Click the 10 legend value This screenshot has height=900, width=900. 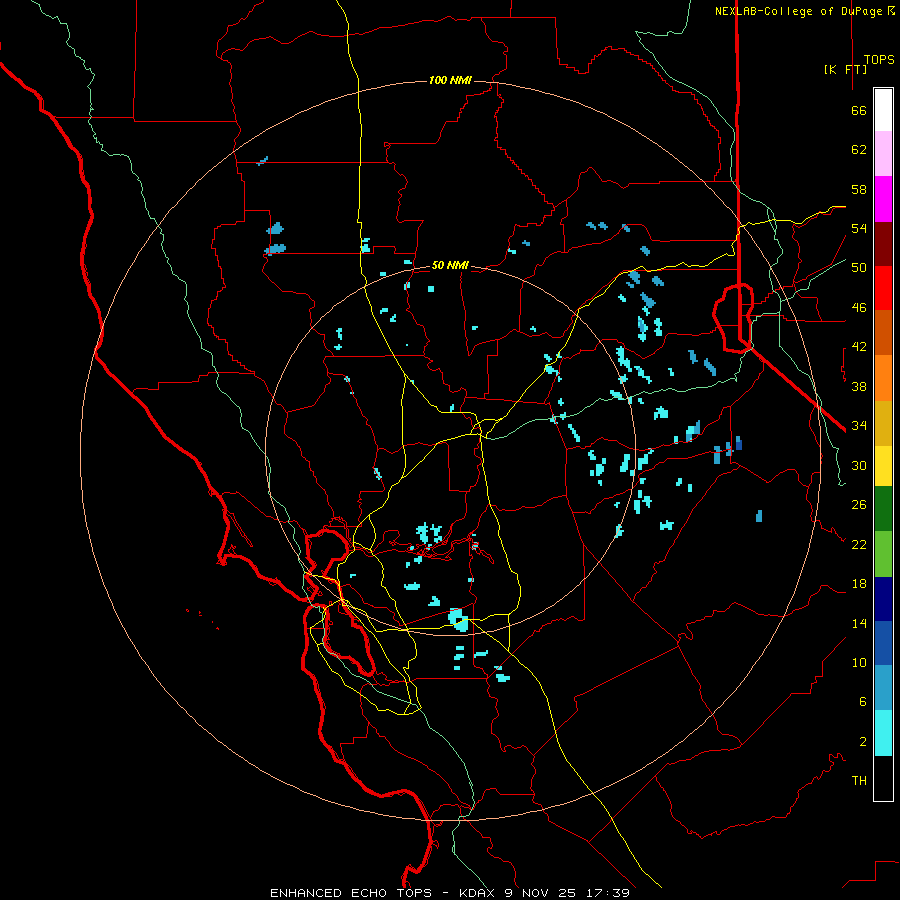coord(859,662)
